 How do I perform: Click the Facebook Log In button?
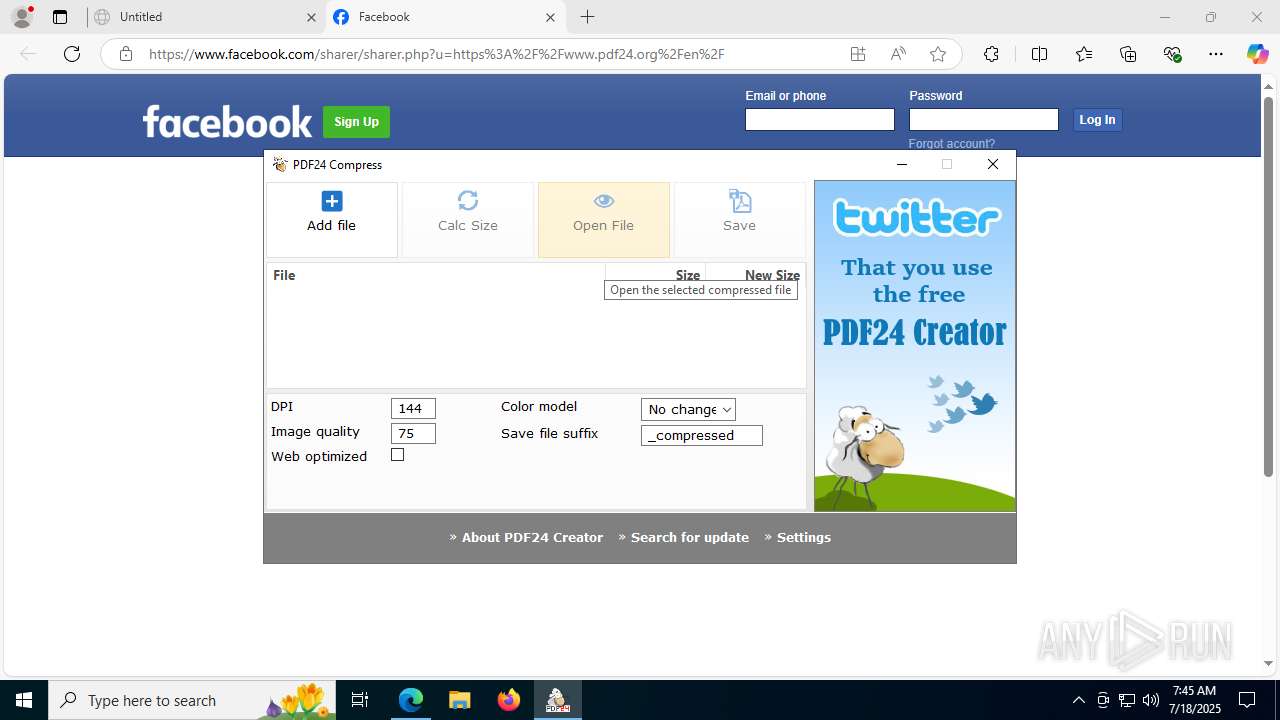click(1097, 120)
